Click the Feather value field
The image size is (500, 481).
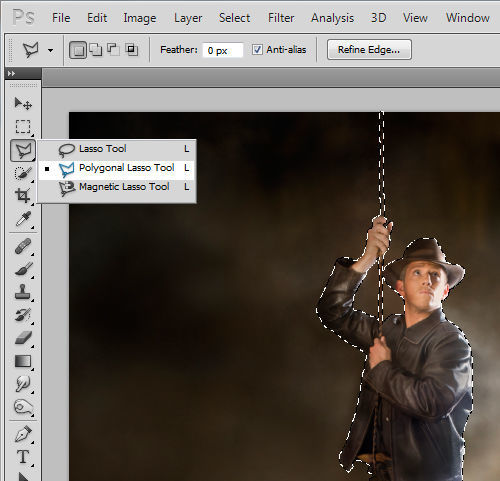click(x=223, y=50)
